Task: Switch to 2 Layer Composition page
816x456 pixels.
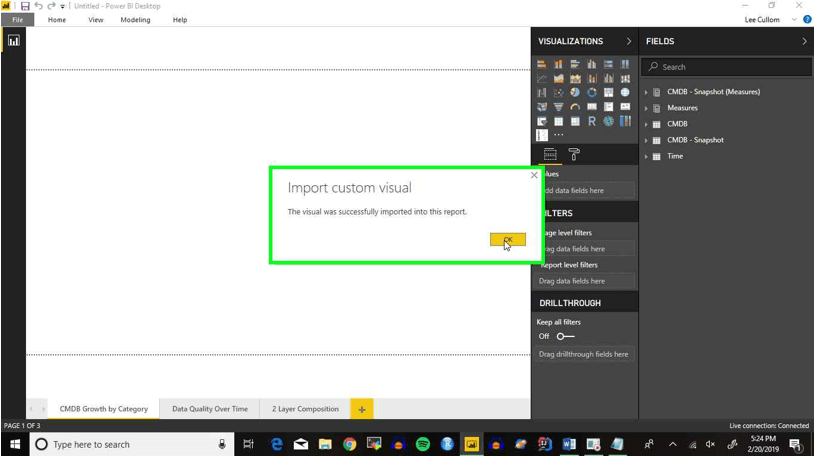Action: coord(305,409)
